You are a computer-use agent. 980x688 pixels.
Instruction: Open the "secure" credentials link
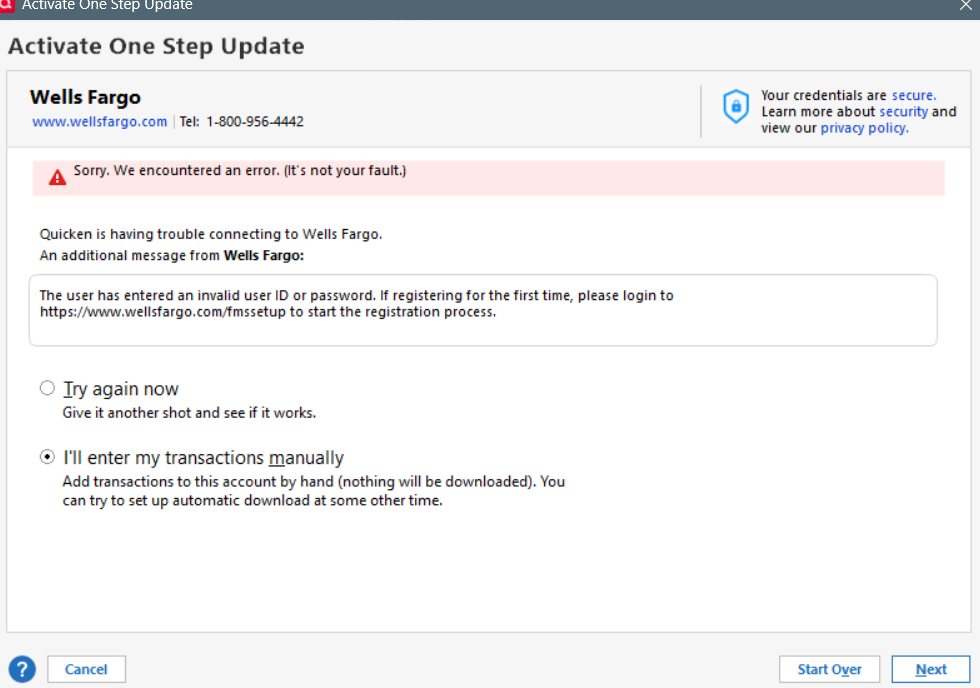[914, 95]
